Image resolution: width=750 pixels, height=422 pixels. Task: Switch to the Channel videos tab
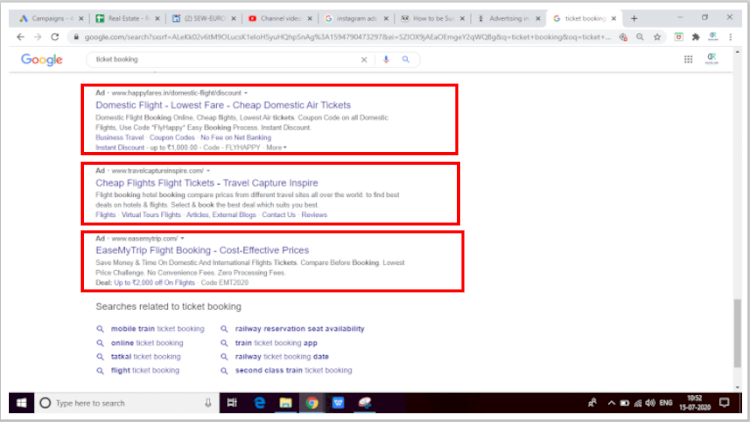[279, 18]
